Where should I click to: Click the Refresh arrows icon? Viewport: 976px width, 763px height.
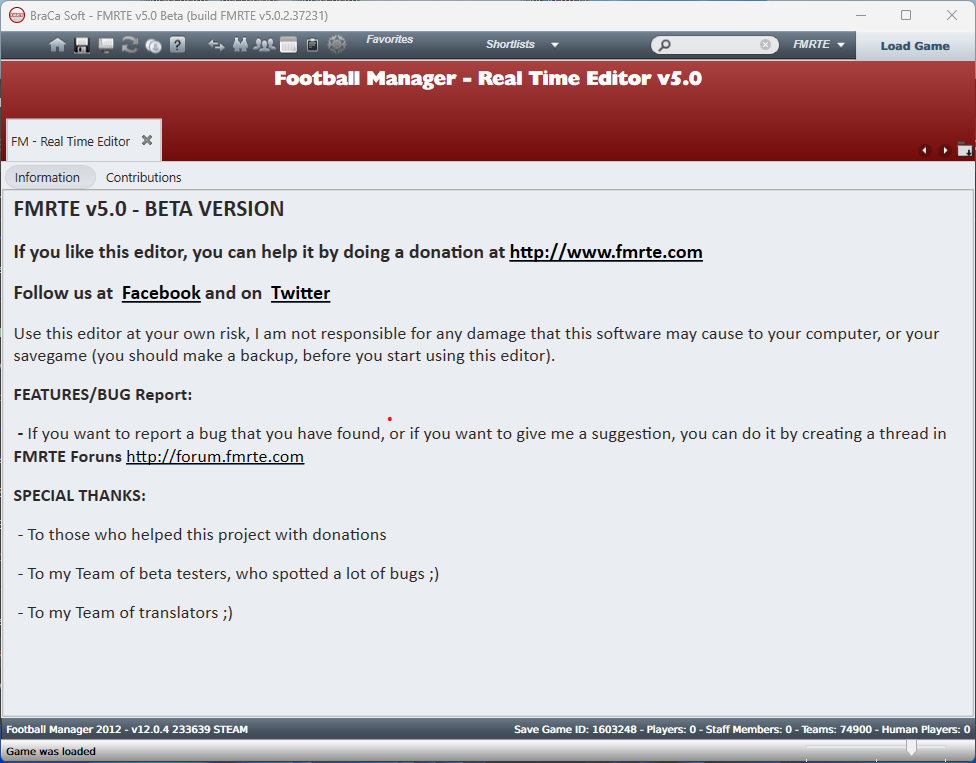point(129,45)
